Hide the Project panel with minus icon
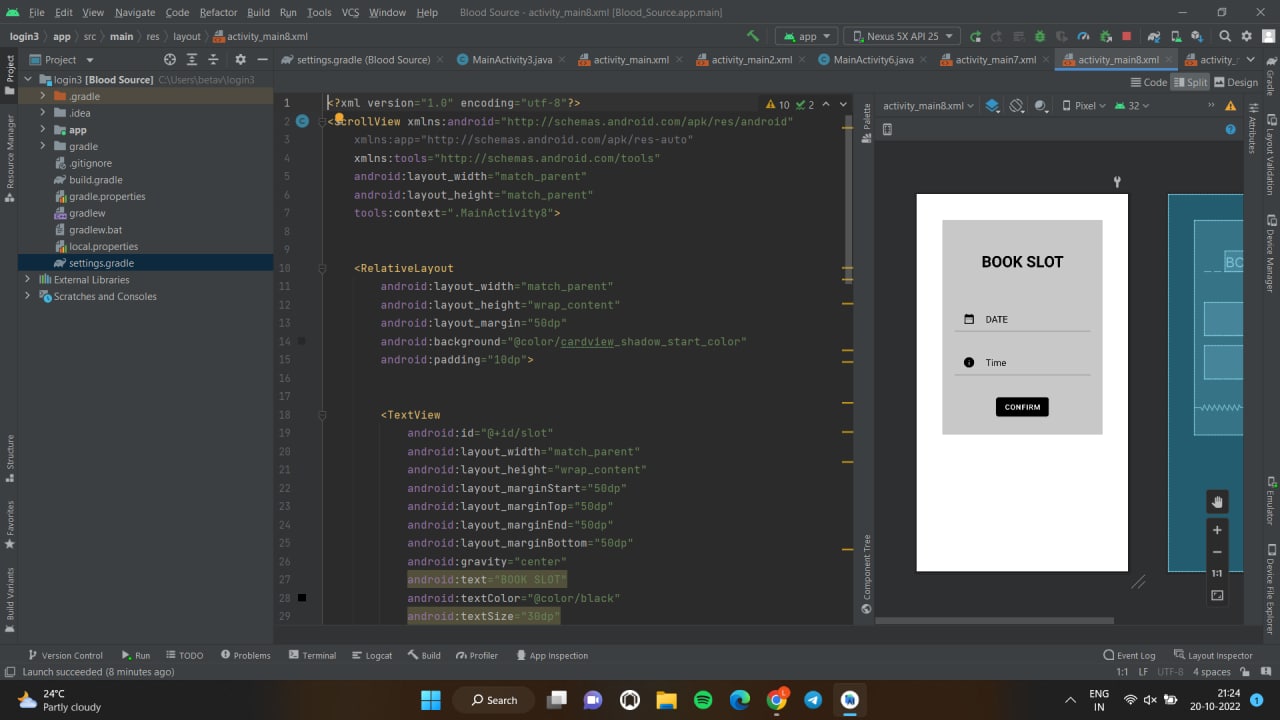1280x720 pixels. pos(262,59)
